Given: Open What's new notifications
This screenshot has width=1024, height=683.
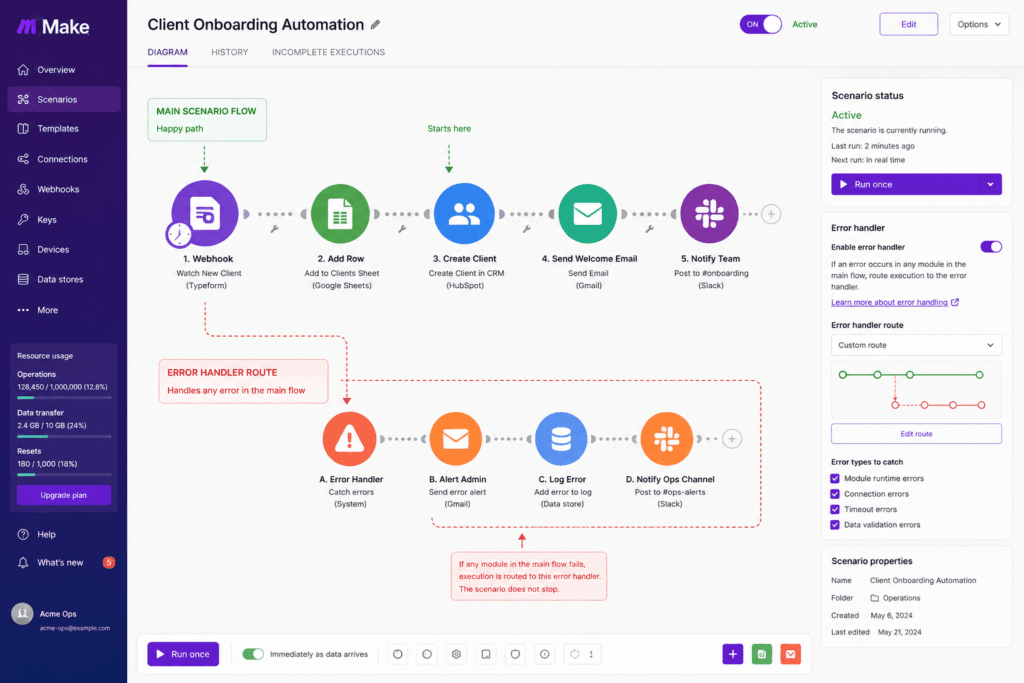Looking at the screenshot, I should pos(63,562).
